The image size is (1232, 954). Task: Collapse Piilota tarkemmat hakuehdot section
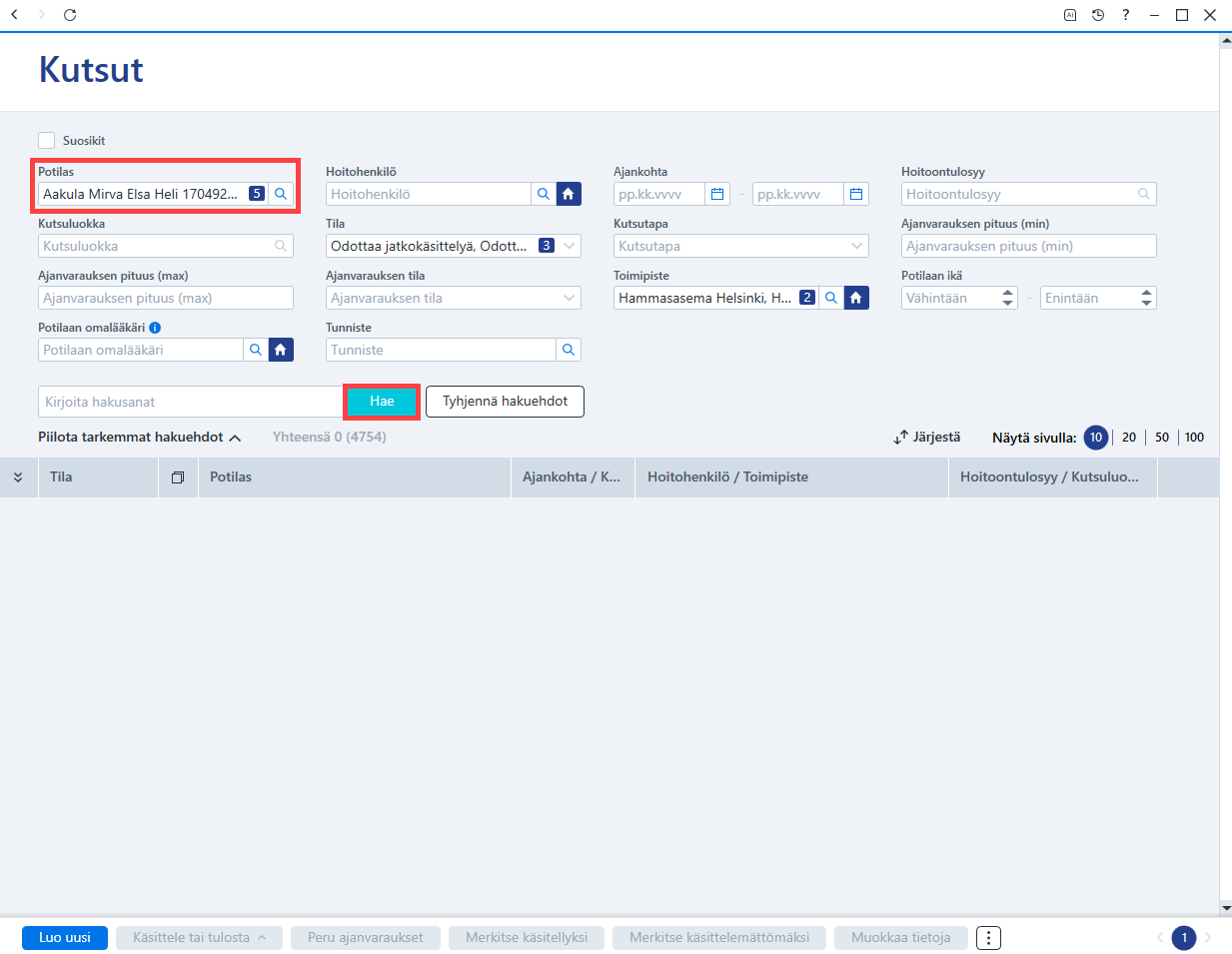[140, 438]
